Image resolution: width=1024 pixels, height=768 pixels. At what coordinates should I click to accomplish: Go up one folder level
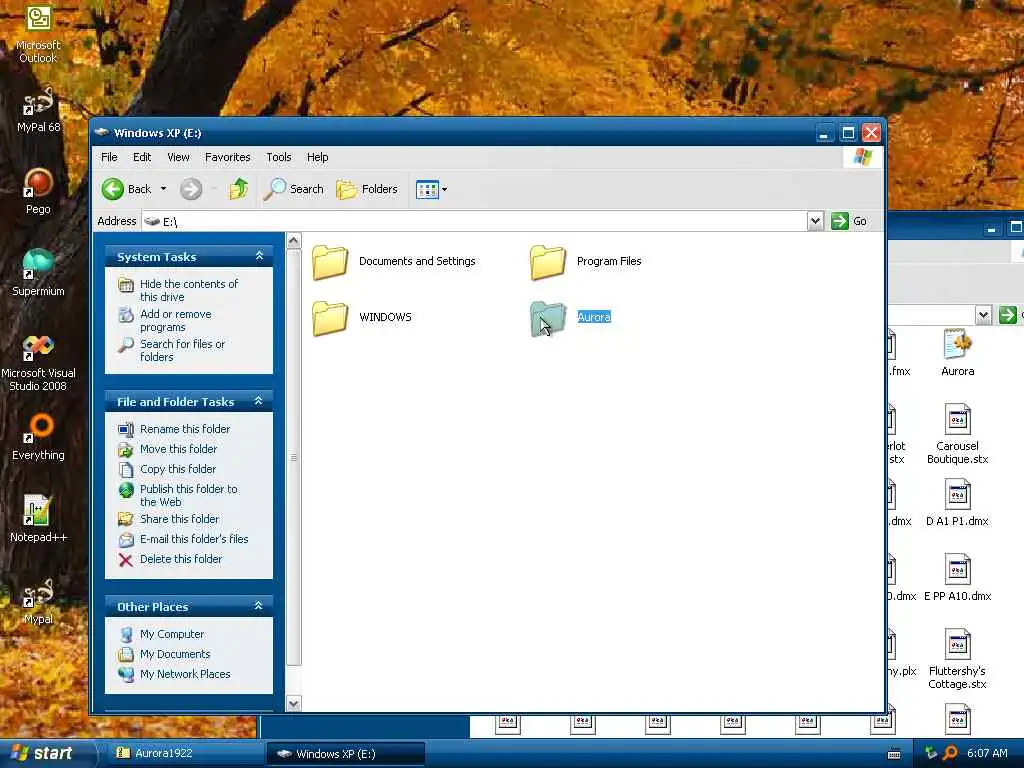click(238, 189)
